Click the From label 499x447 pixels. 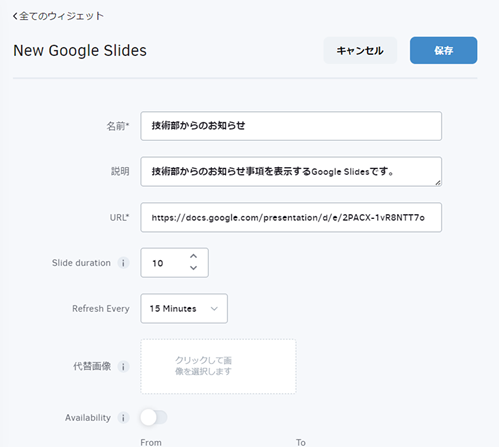coord(151,442)
